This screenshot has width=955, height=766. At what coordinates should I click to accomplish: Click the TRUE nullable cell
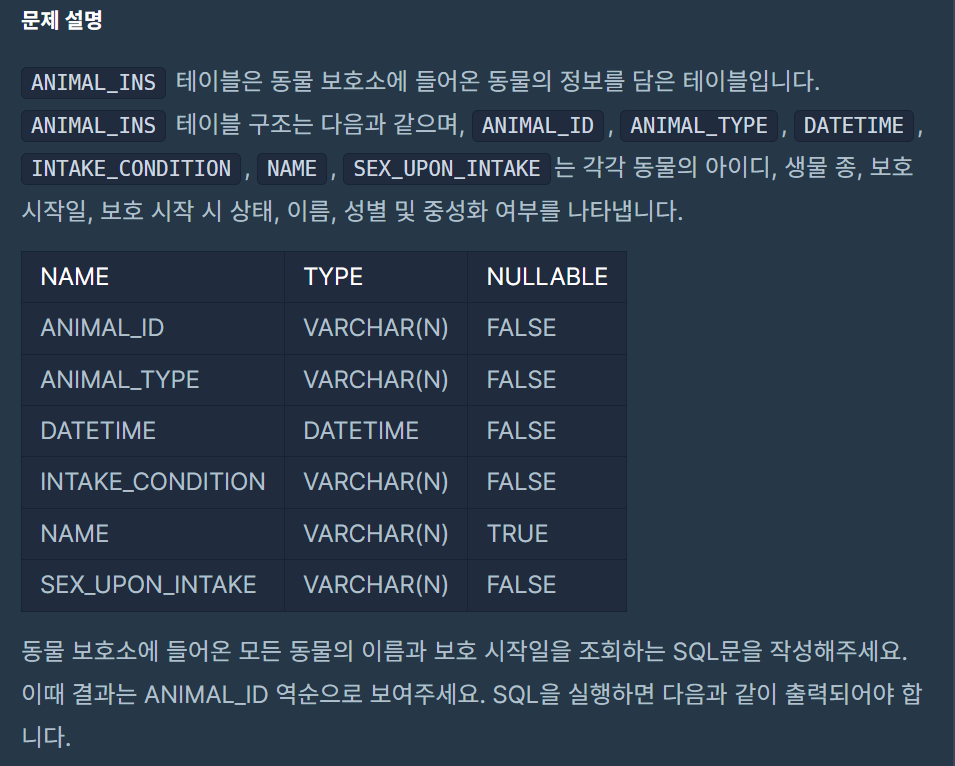546,534
